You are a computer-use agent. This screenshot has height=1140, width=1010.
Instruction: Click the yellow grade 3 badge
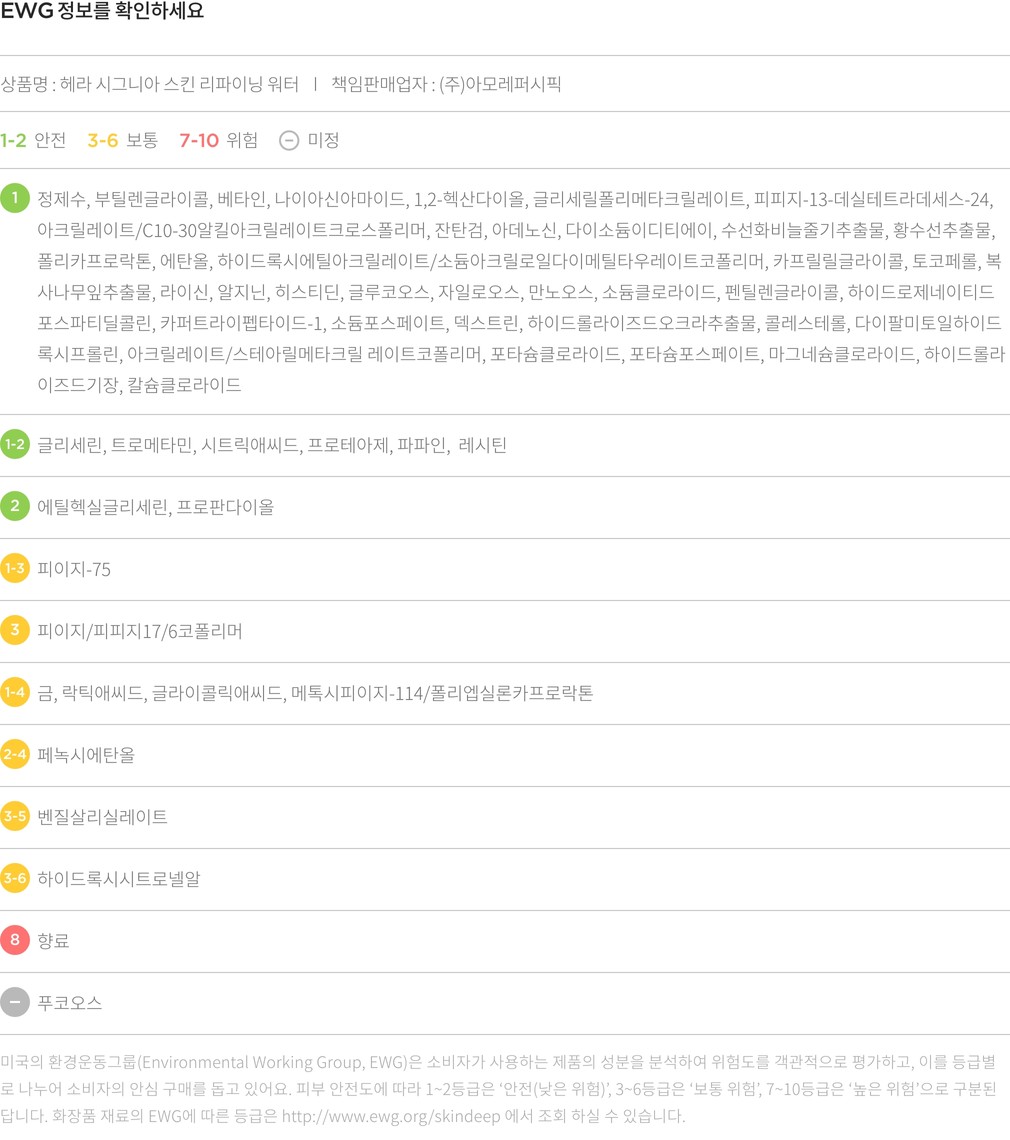15,630
